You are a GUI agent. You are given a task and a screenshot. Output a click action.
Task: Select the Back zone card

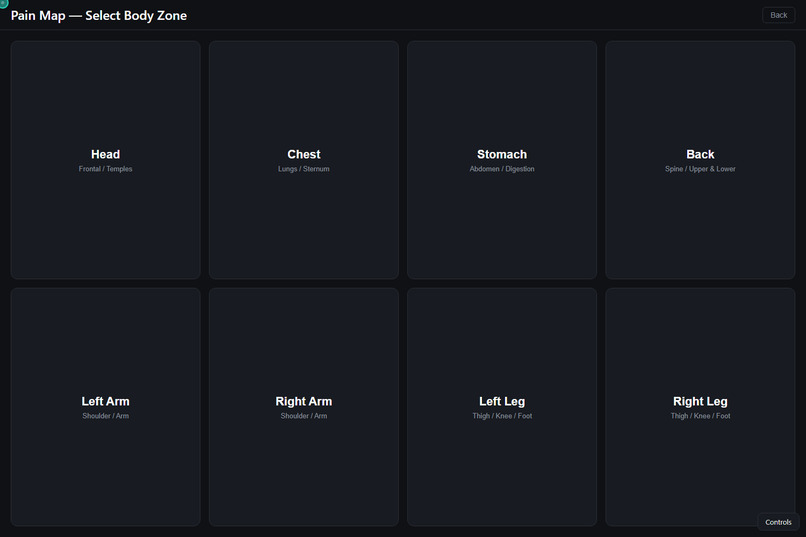(700, 160)
